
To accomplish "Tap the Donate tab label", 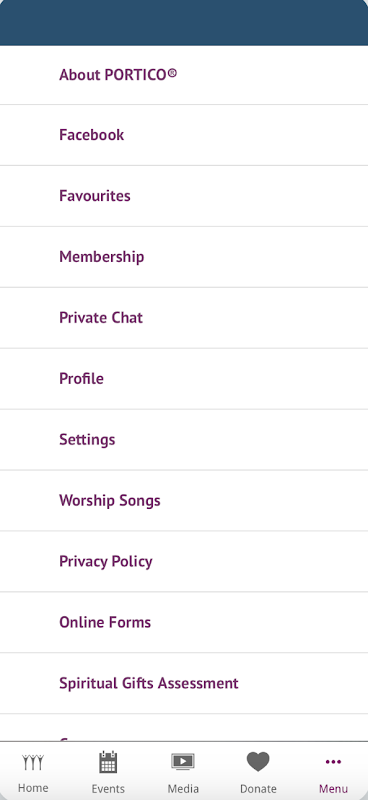I will [x=258, y=789].
